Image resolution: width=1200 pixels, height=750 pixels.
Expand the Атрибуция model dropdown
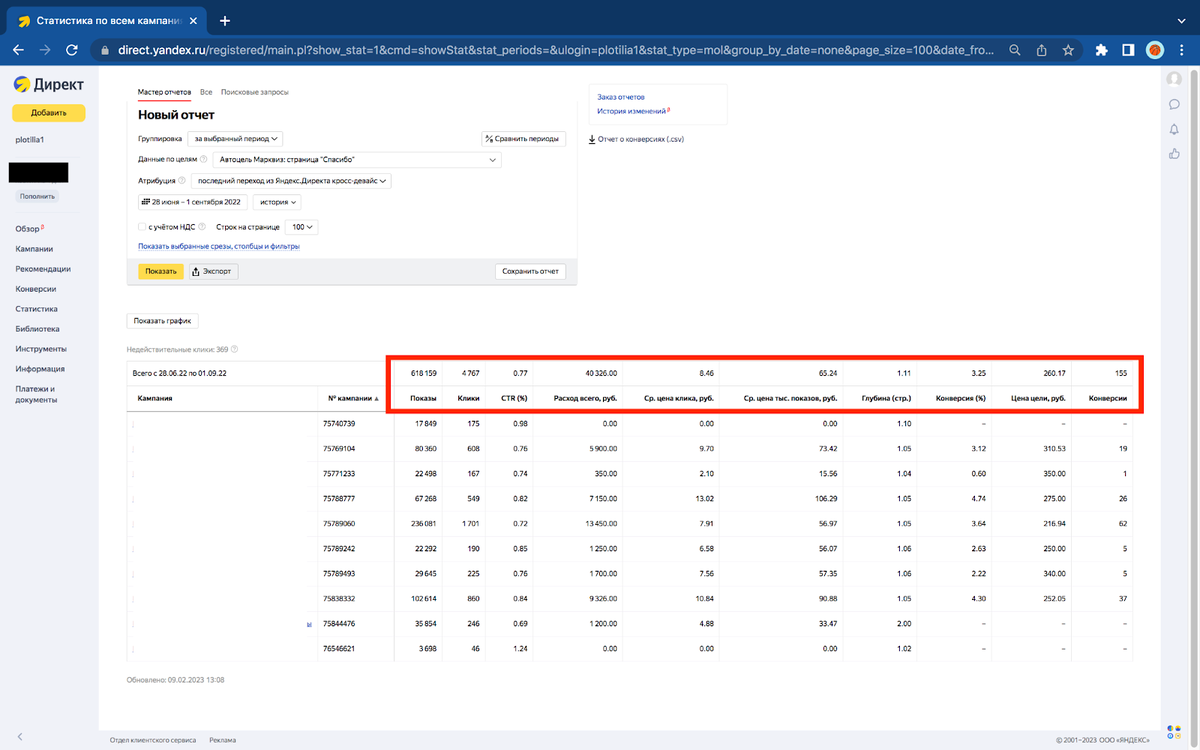click(291, 181)
